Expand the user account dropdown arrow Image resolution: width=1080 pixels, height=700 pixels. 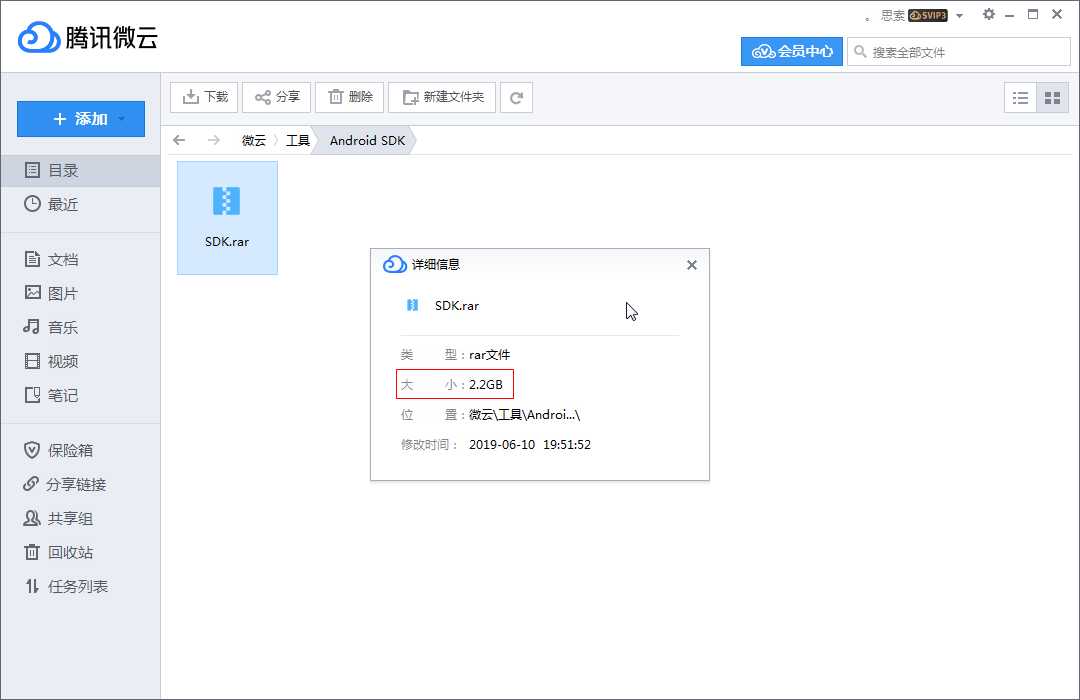click(x=959, y=16)
